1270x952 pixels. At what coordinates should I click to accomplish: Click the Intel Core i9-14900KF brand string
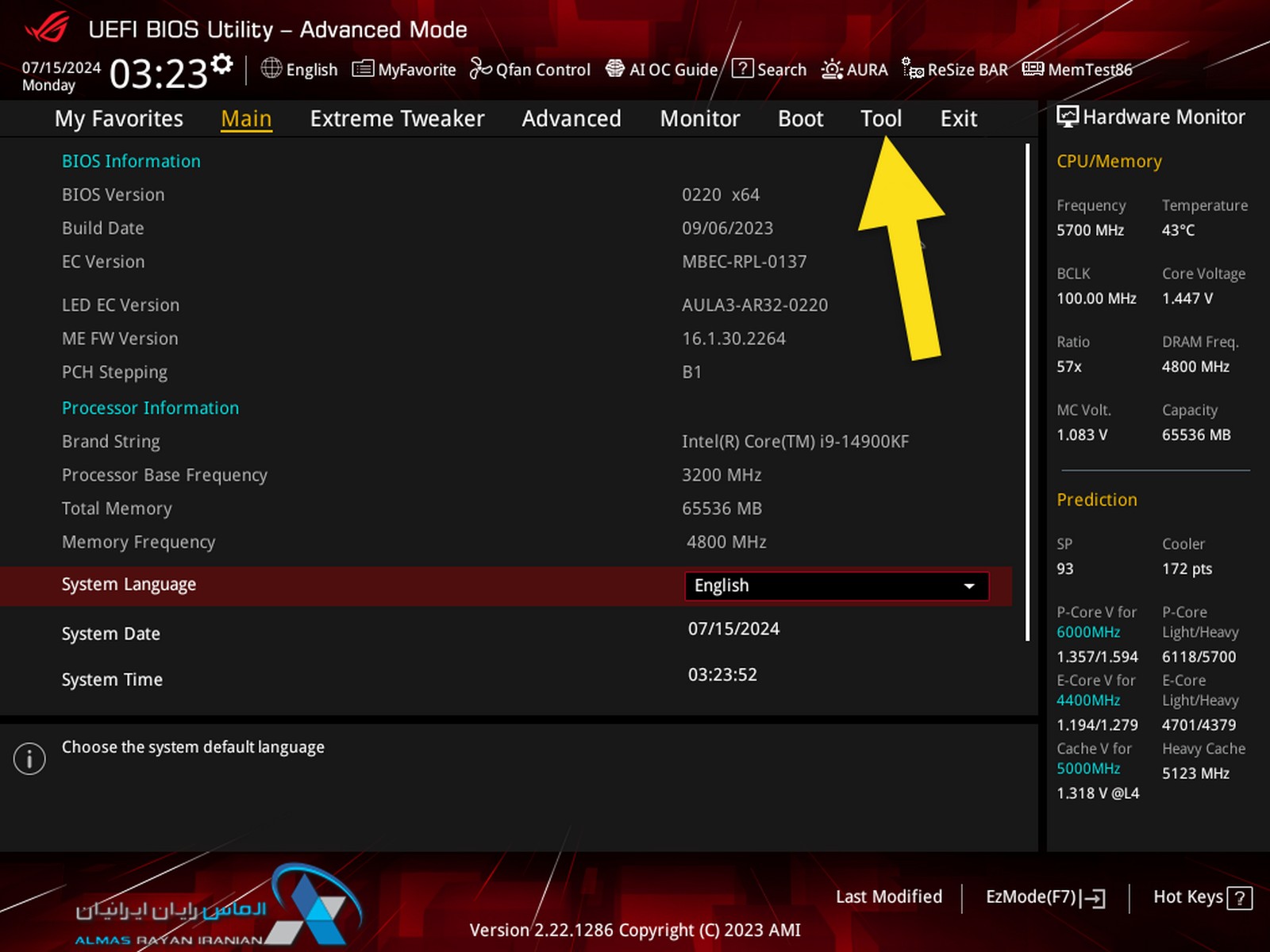(x=795, y=442)
